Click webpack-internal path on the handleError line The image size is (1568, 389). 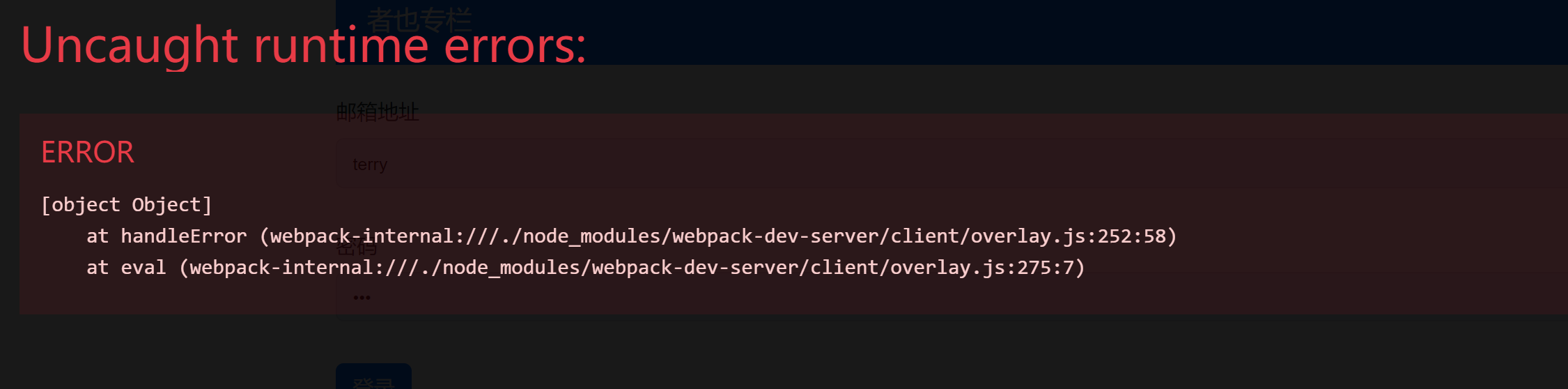(x=362, y=236)
